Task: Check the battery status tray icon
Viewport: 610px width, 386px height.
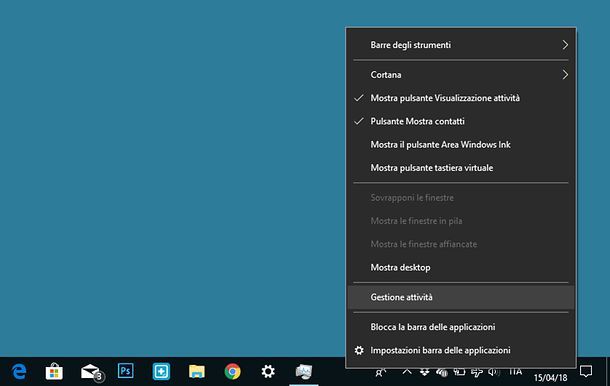Action: pos(459,372)
